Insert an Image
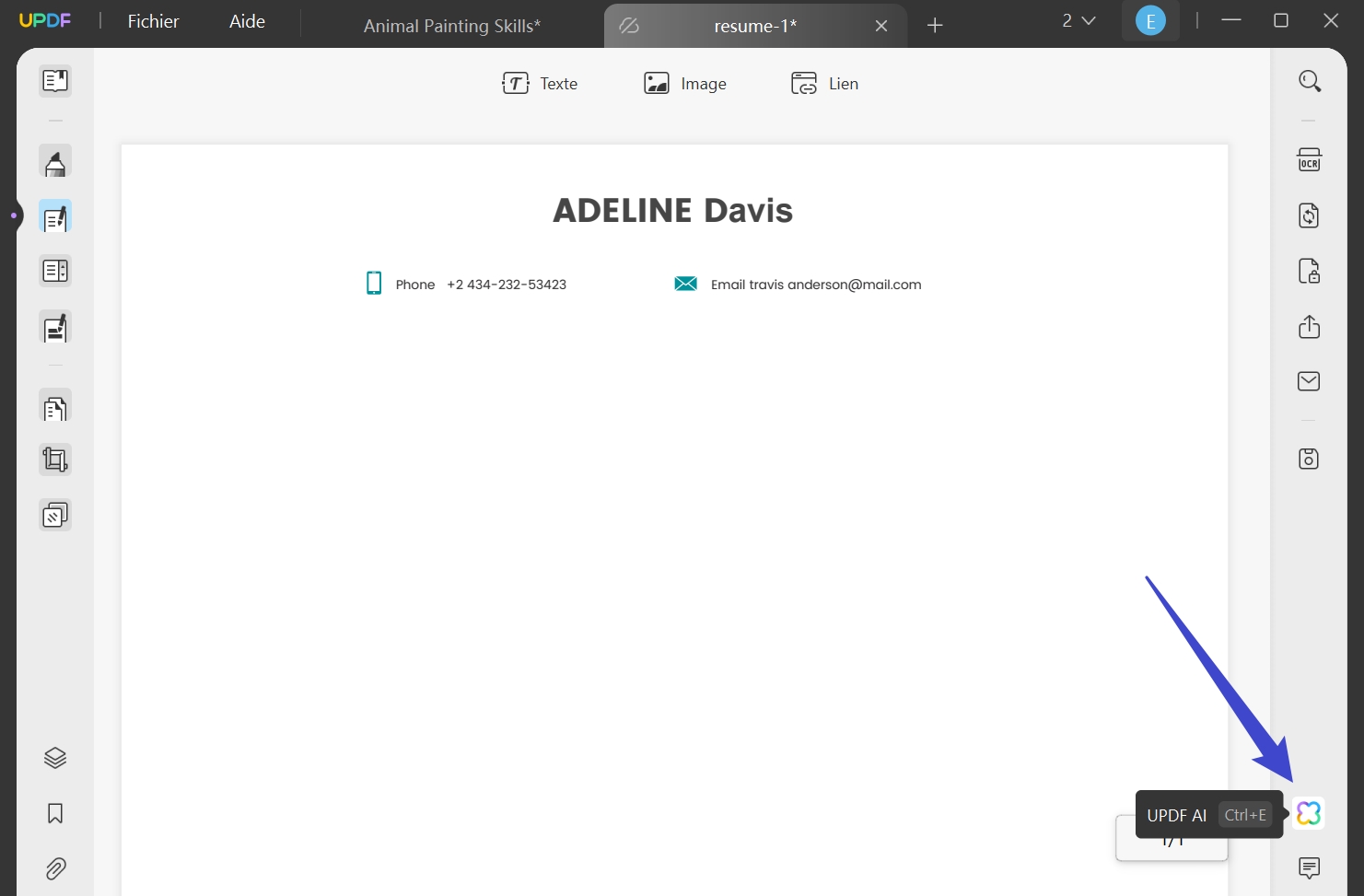Viewport: 1364px width, 896px height. tap(685, 84)
